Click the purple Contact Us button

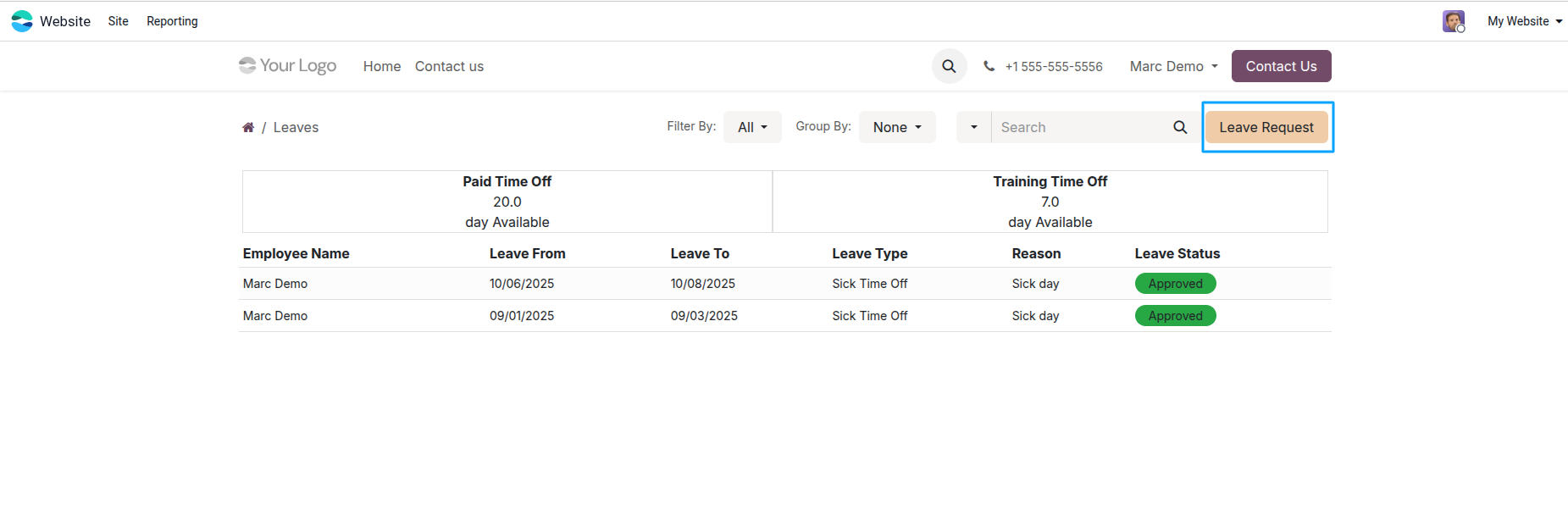1281,66
